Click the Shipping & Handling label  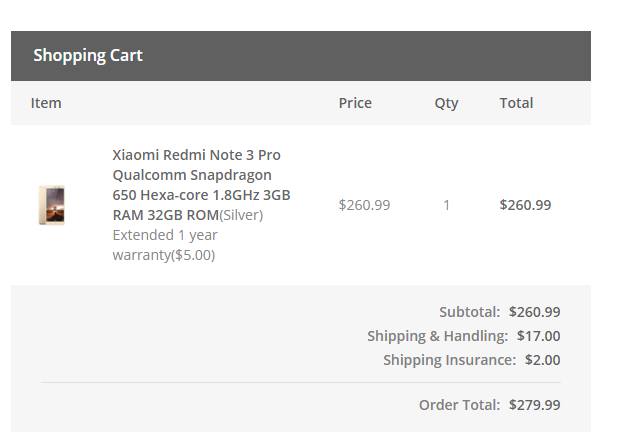point(437,336)
